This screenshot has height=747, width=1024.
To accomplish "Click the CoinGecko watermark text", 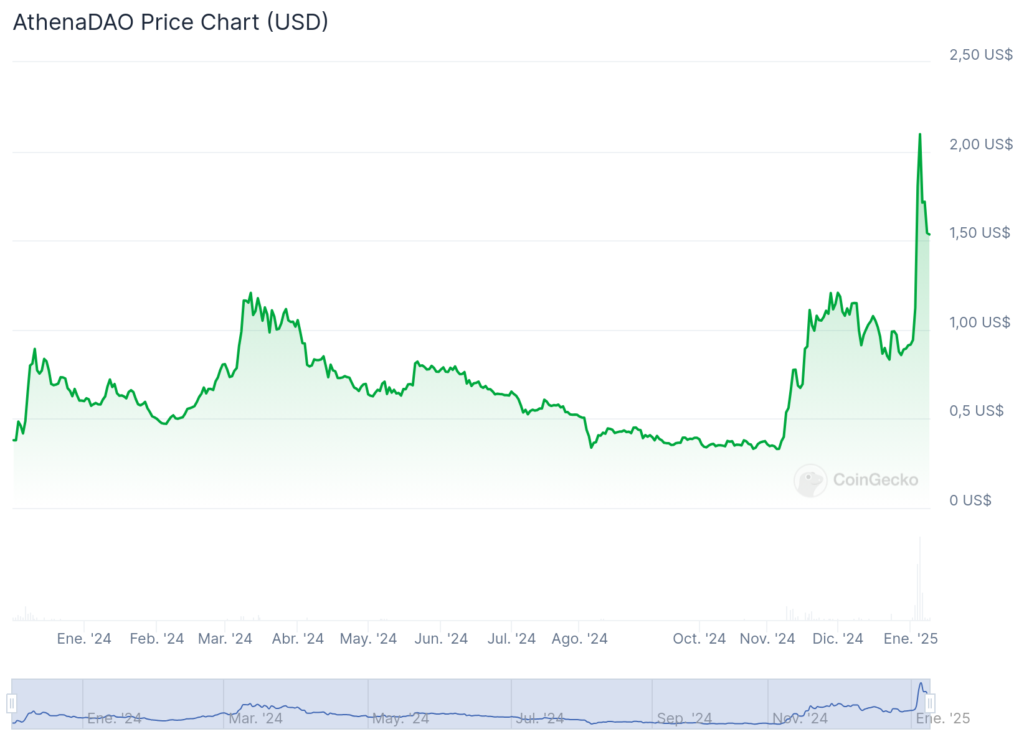I will pyautogui.click(x=876, y=480).
